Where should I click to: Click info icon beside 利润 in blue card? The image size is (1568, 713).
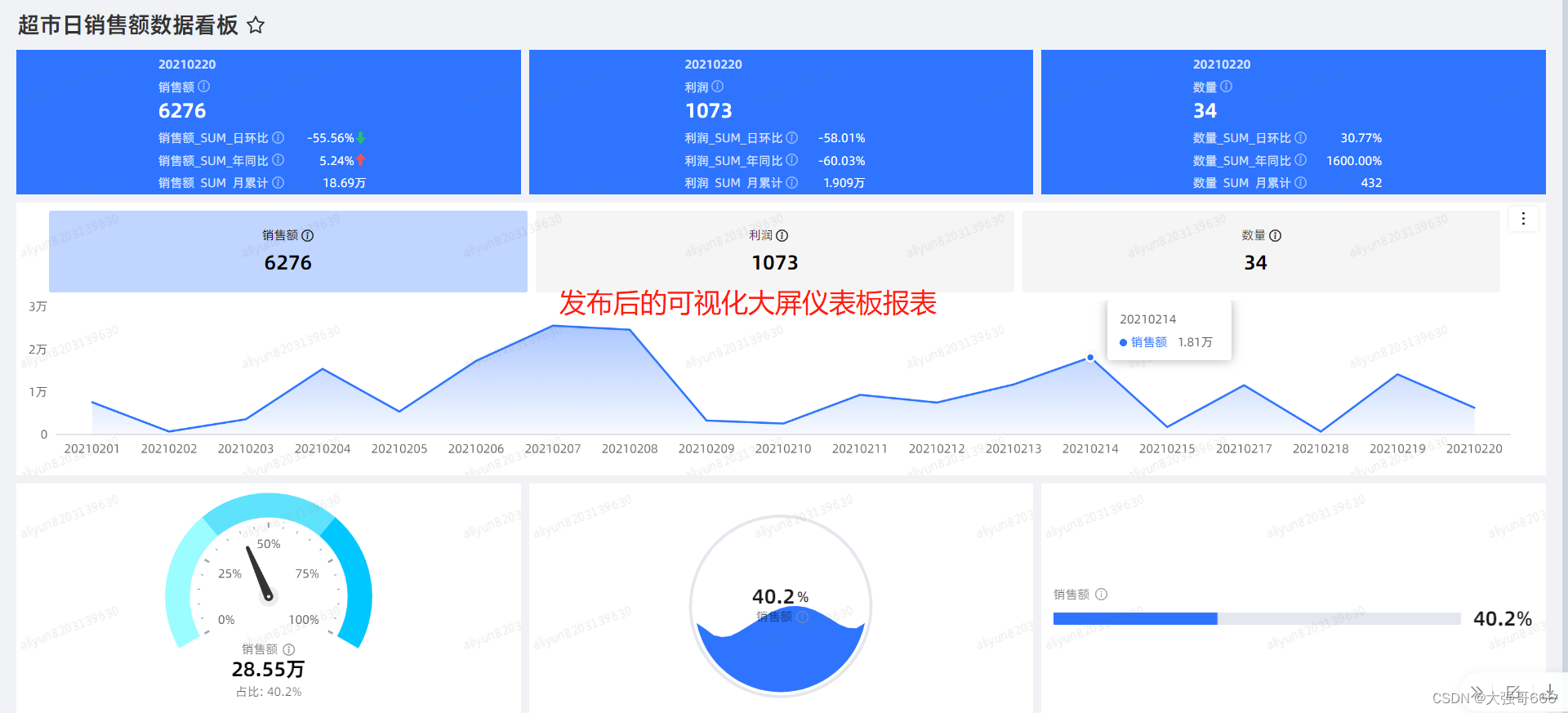718,87
